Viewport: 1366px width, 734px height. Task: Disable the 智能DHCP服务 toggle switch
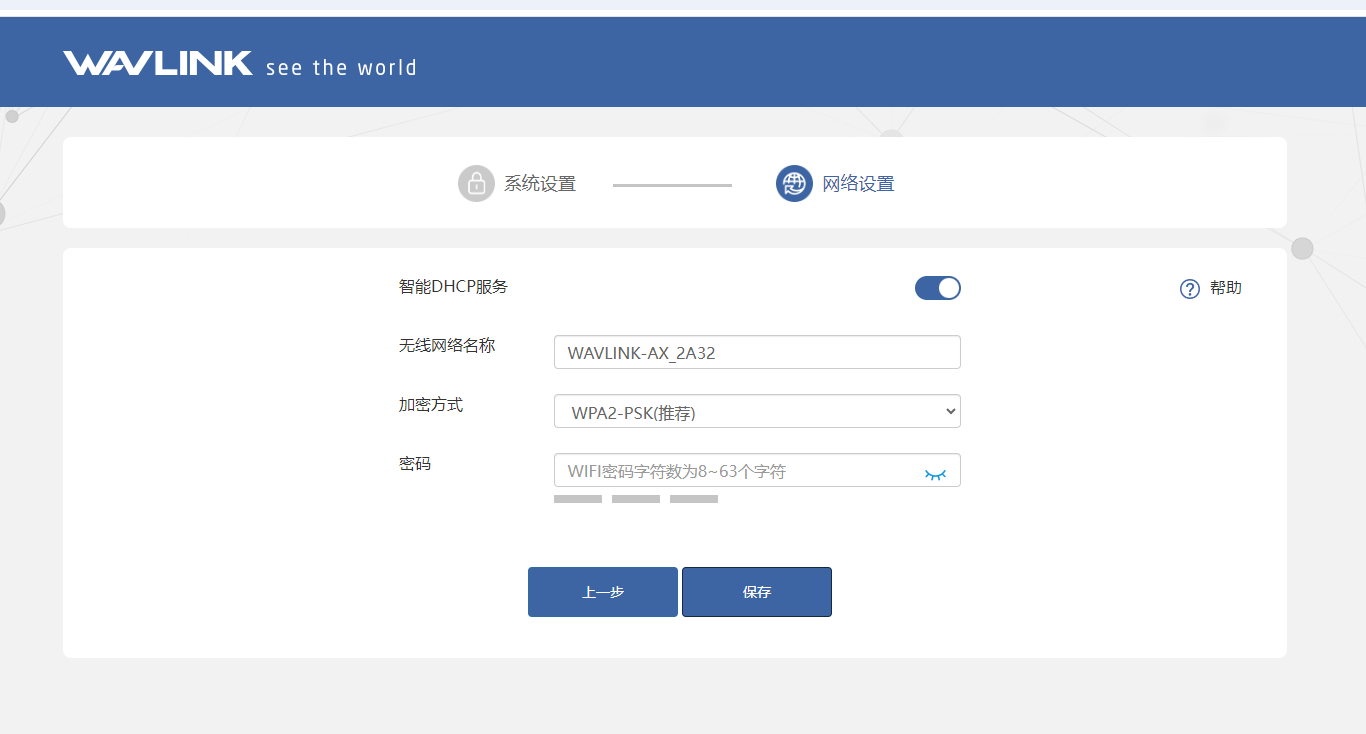click(x=937, y=288)
